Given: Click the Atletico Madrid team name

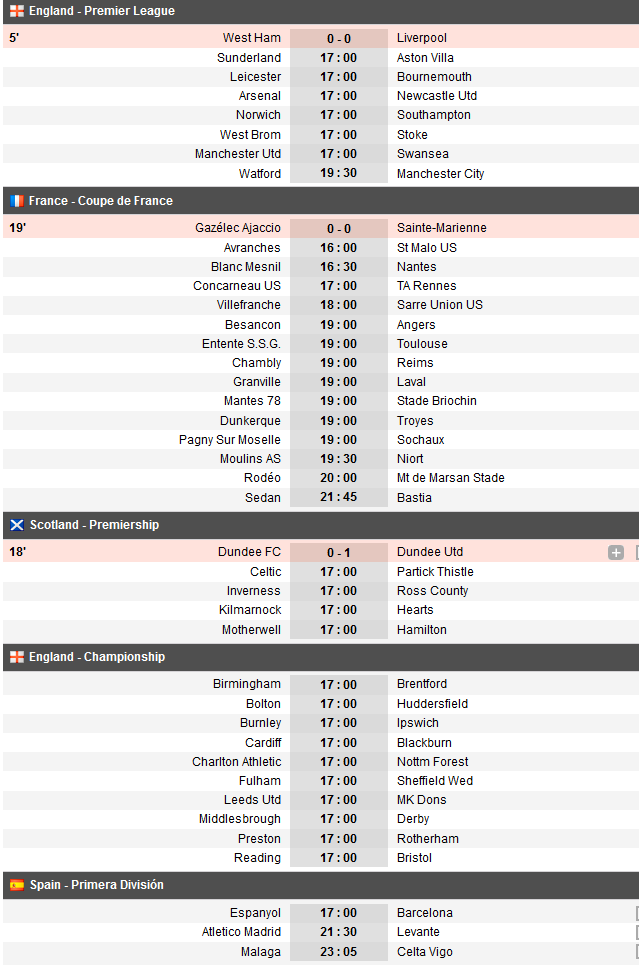Looking at the screenshot, I should pyautogui.click(x=241, y=932).
